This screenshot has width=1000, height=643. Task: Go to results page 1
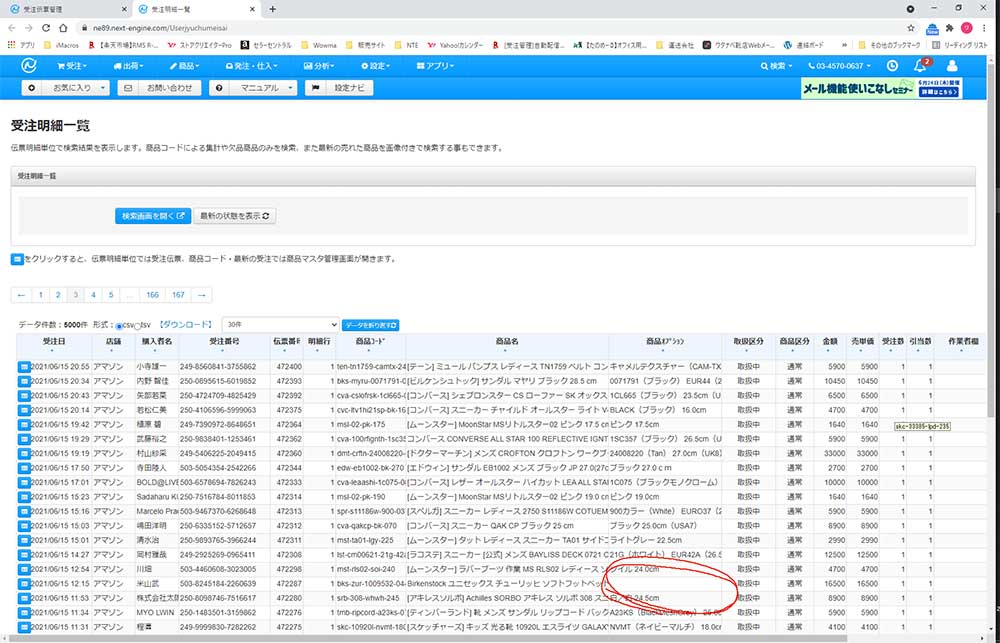(40, 295)
